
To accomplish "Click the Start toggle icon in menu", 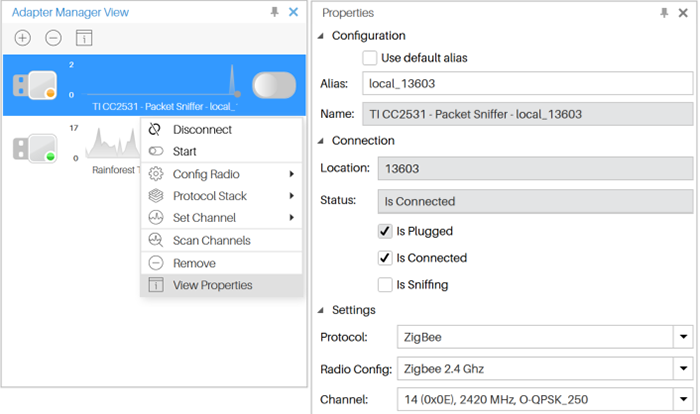I will pos(156,151).
